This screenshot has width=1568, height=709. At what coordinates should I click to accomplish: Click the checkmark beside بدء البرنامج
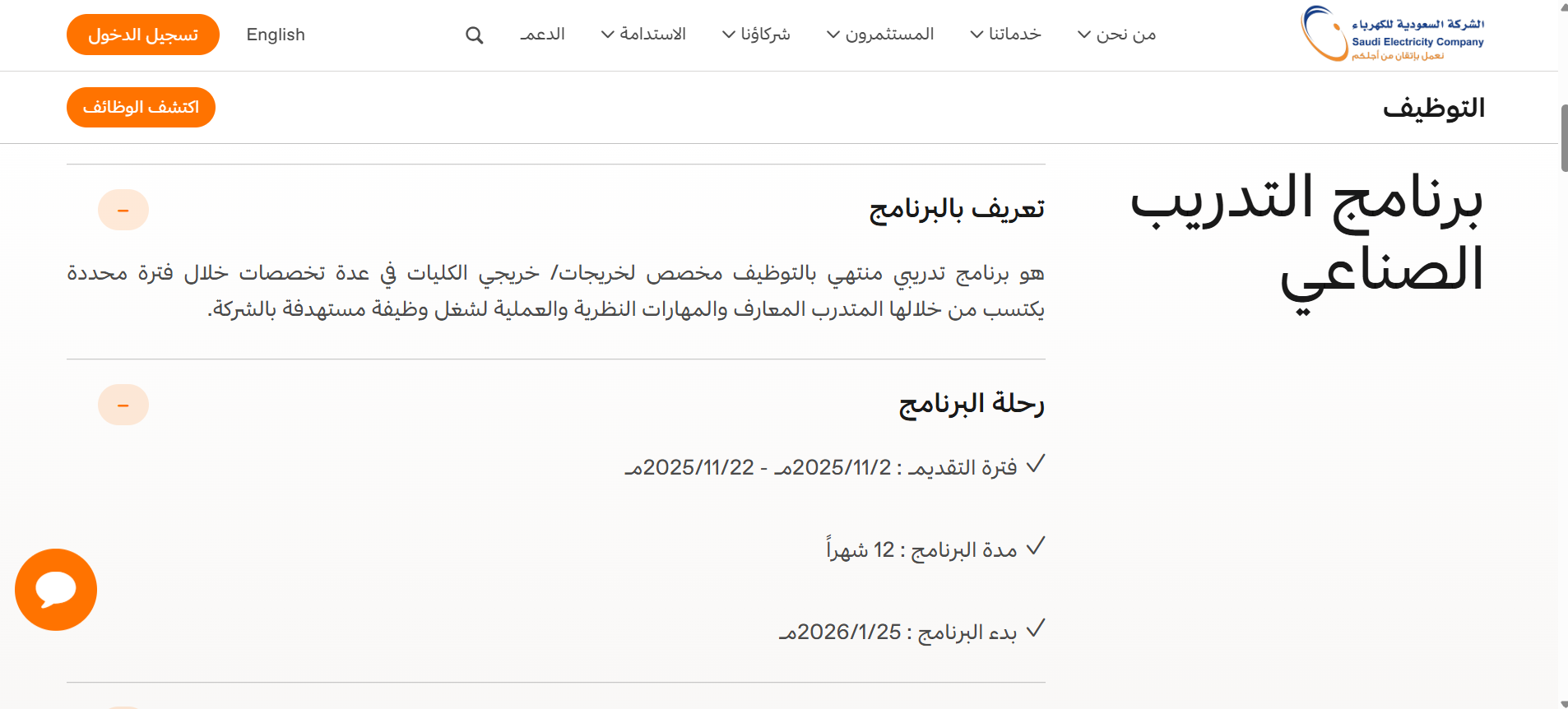pos(1036,629)
